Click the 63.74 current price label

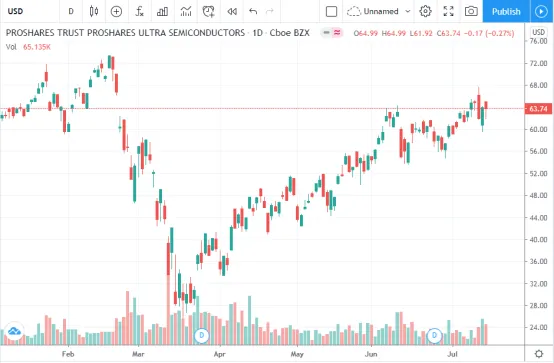point(538,109)
